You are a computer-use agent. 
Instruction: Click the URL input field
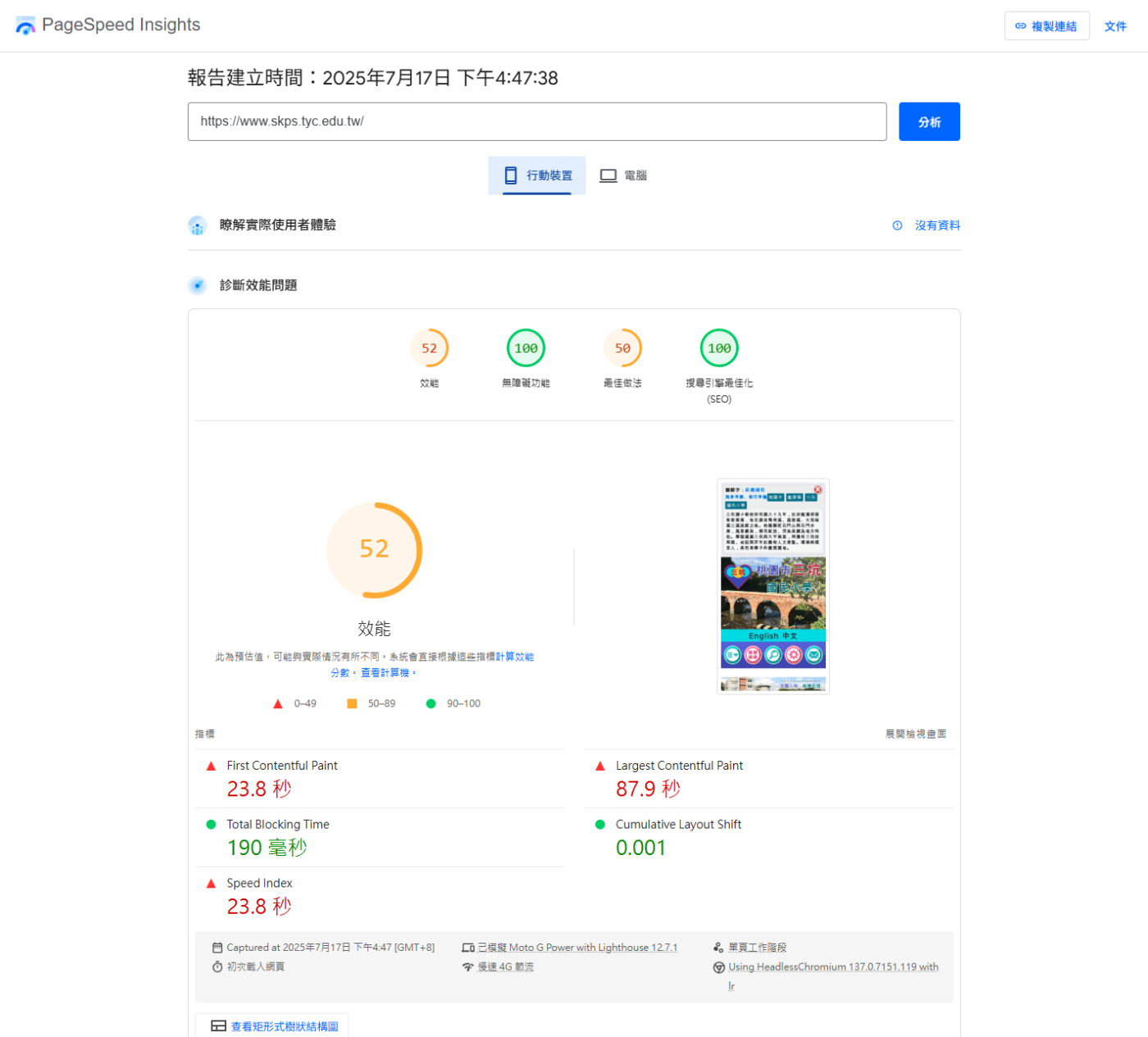pyautogui.click(x=536, y=121)
